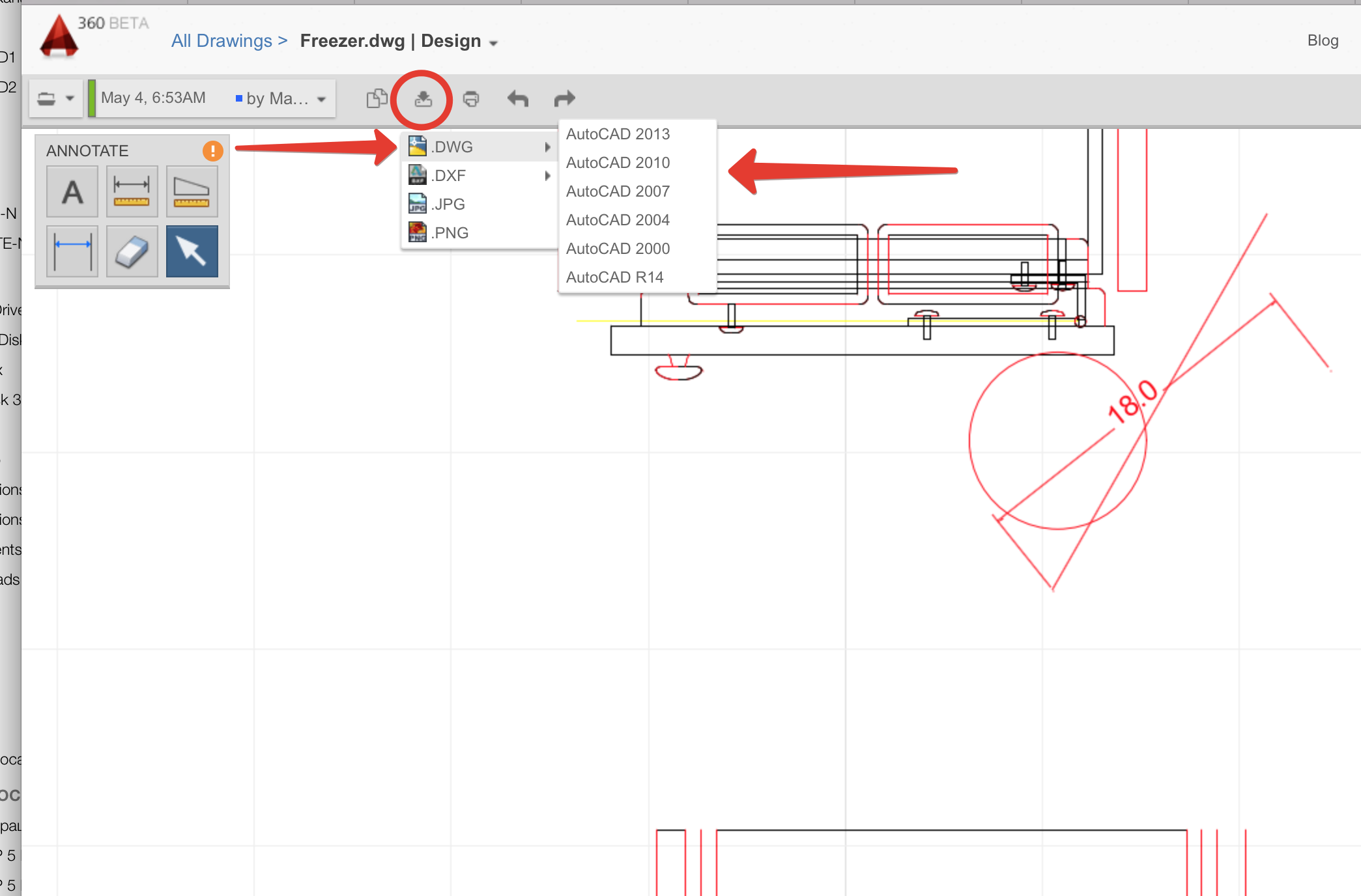The height and width of the screenshot is (896, 1361).
Task: Open the Freezer.dwg Design dropdown
Action: point(493,43)
